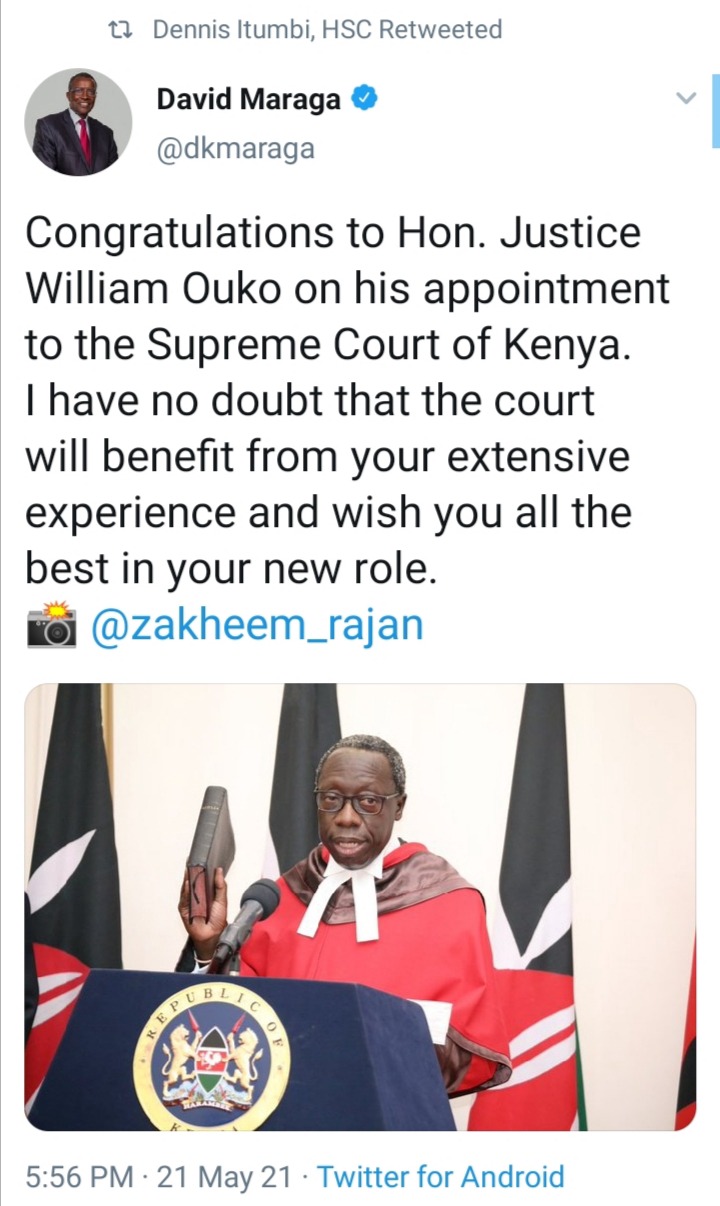The image size is (720, 1206).
Task: Click the blue scroll indicator at right edge
Action: 716,111
